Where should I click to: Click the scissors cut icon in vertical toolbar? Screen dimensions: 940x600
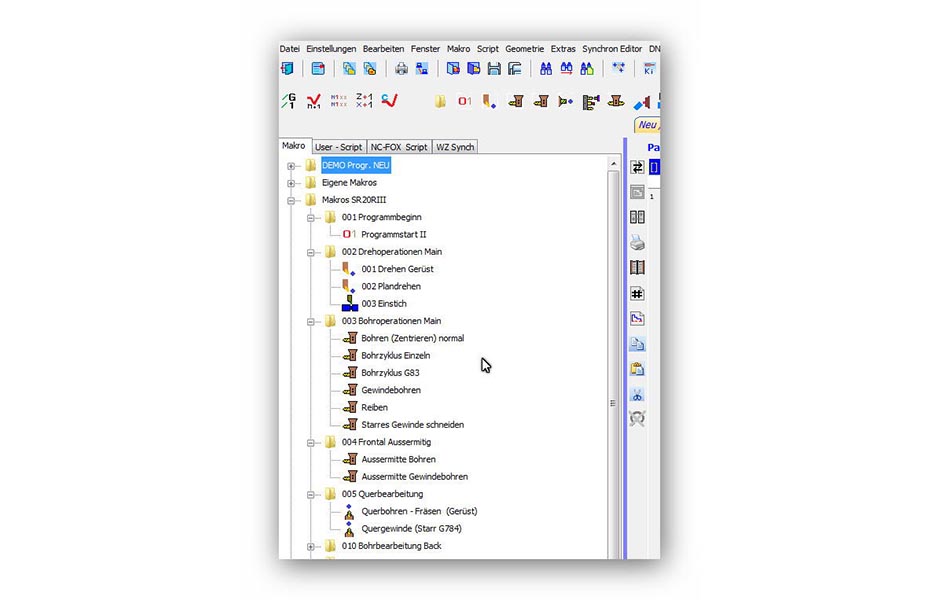click(637, 395)
